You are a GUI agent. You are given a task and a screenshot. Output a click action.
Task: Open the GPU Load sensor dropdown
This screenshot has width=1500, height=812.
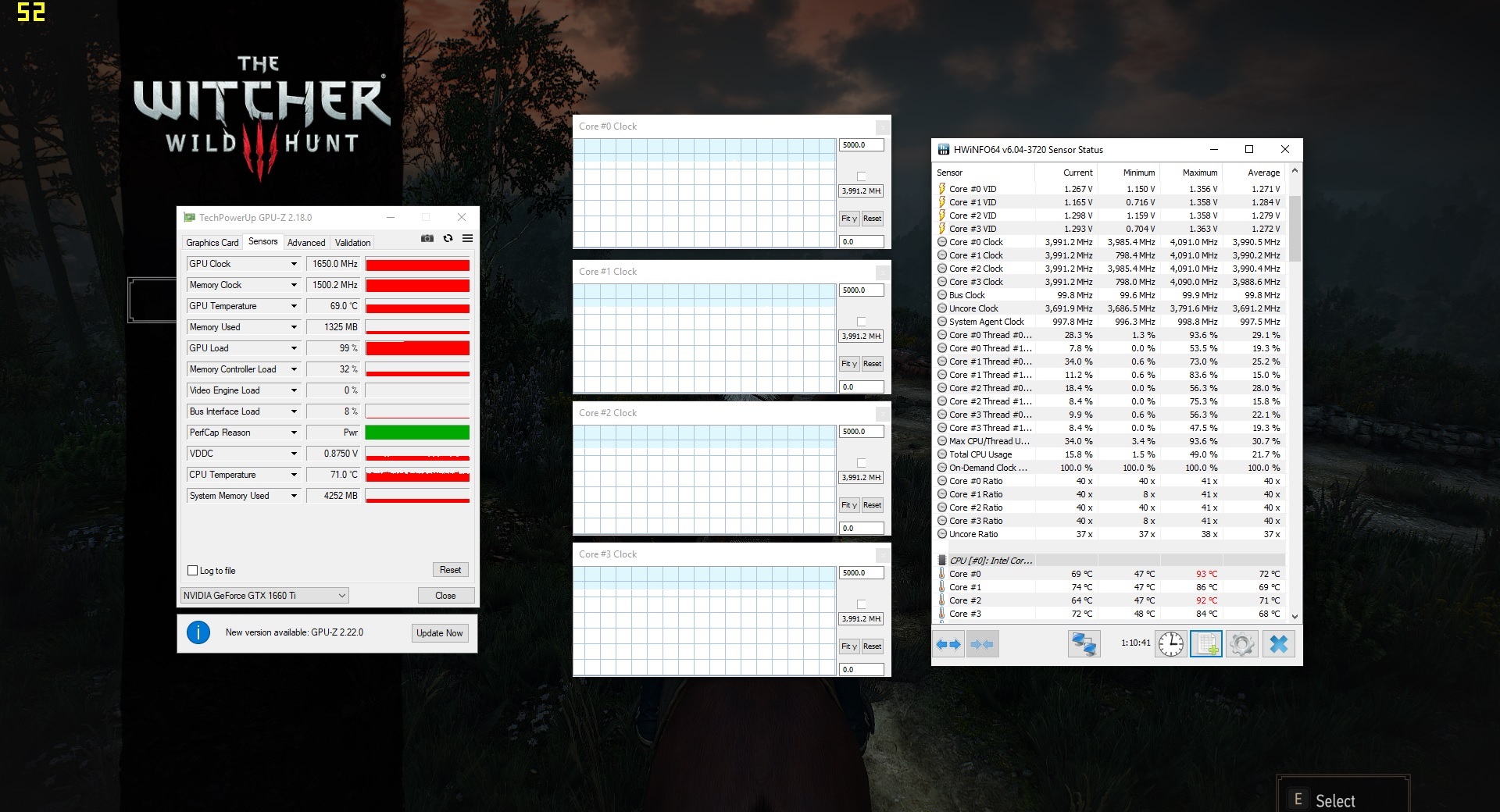point(294,348)
